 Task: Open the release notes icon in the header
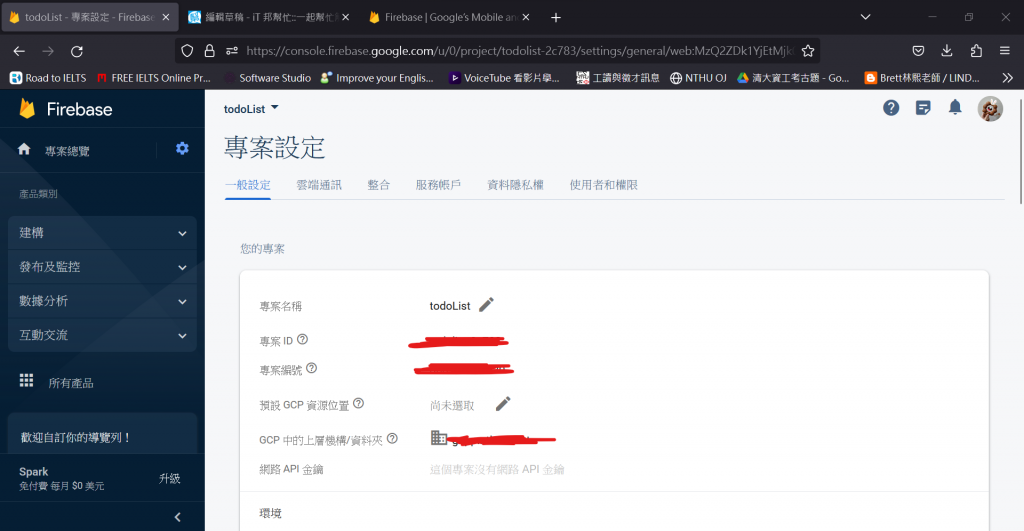point(923,108)
